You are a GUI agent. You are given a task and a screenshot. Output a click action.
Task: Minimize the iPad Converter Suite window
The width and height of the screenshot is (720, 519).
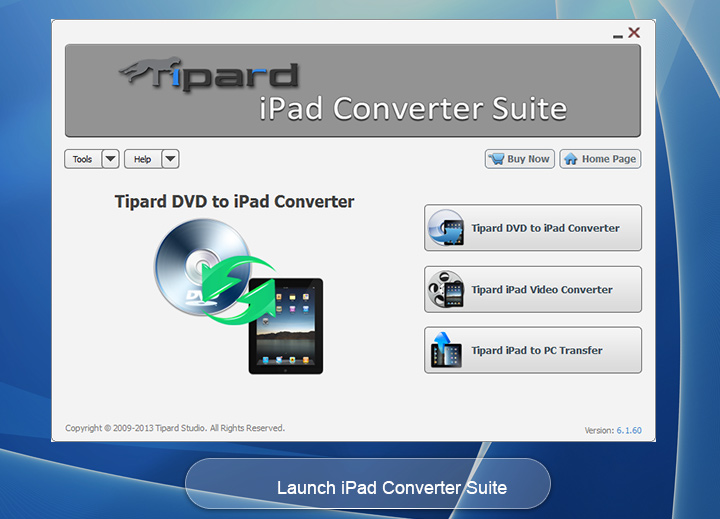coord(618,36)
